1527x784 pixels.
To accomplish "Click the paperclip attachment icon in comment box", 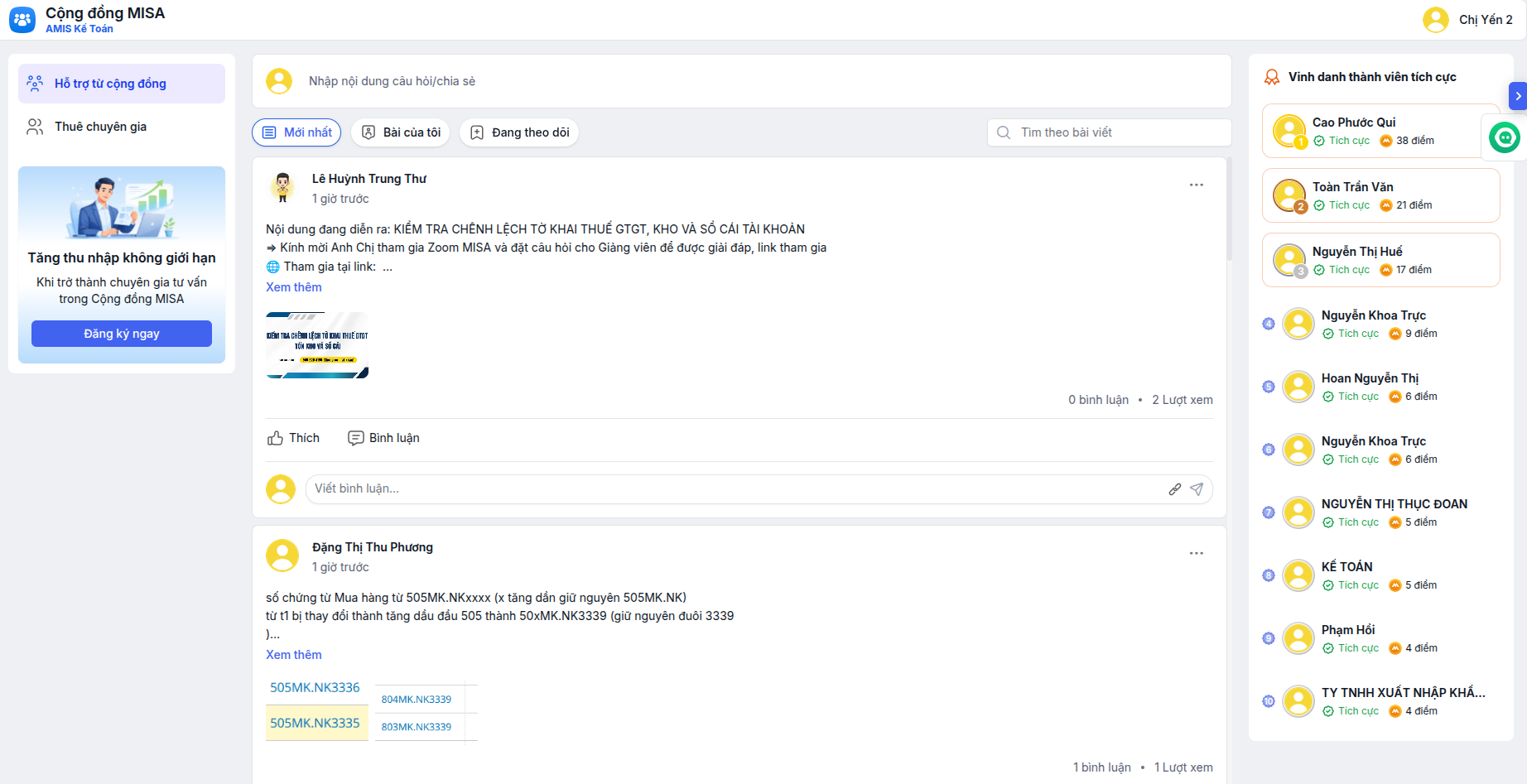I will pos(1174,489).
